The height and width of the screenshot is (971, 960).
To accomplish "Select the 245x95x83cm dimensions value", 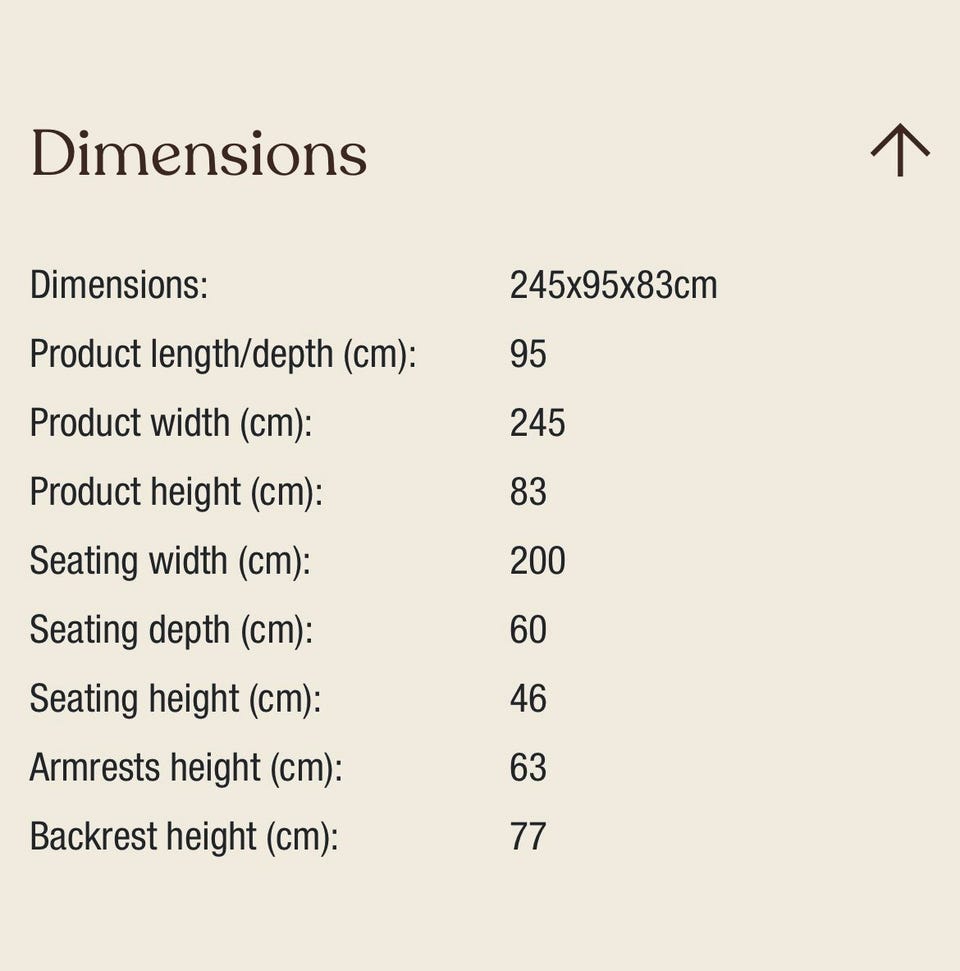I will tap(613, 285).
